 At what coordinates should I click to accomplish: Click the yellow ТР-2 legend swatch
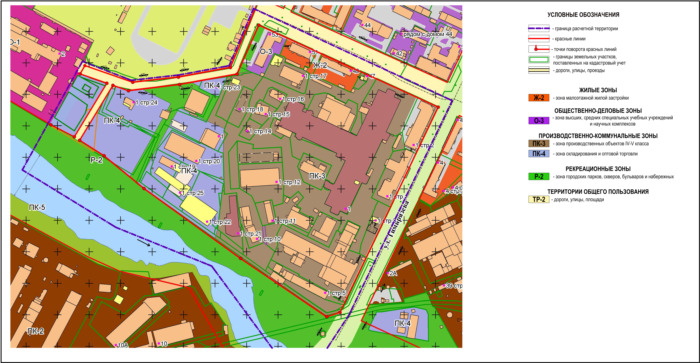coord(539,200)
